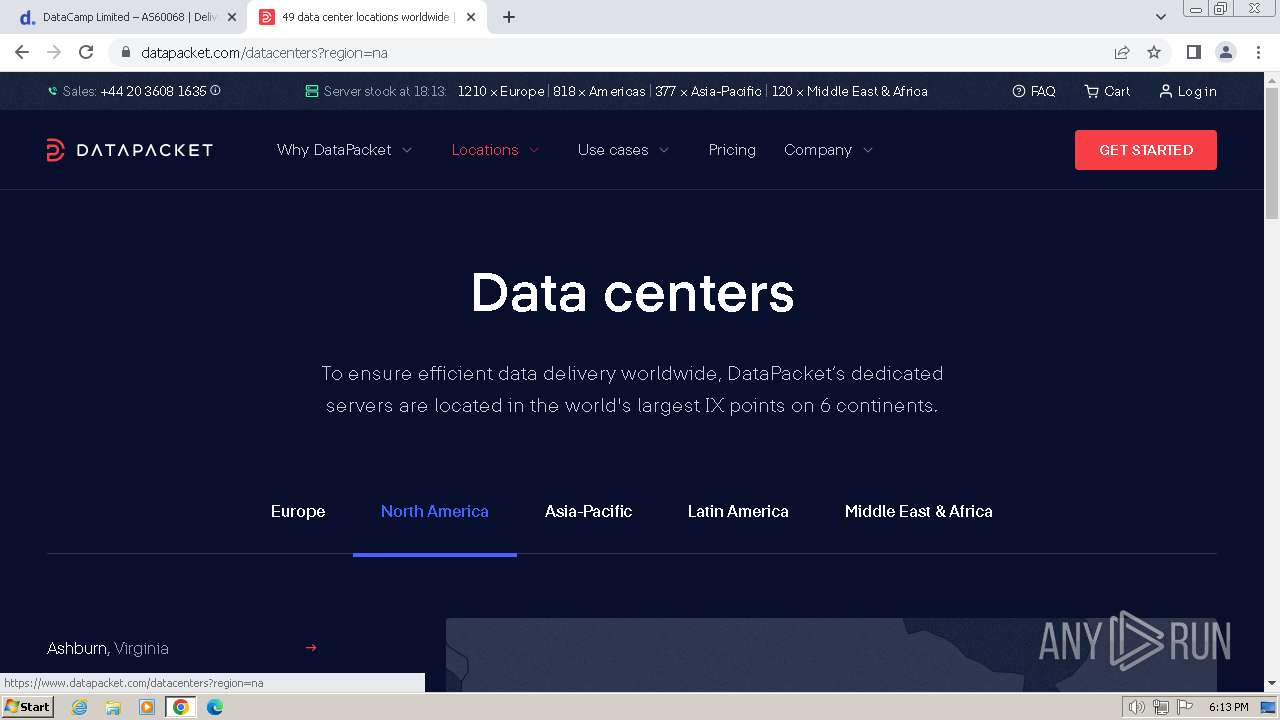Open the Ashburn, Virginia location
This screenshot has width=1280, height=720.
click(181, 648)
